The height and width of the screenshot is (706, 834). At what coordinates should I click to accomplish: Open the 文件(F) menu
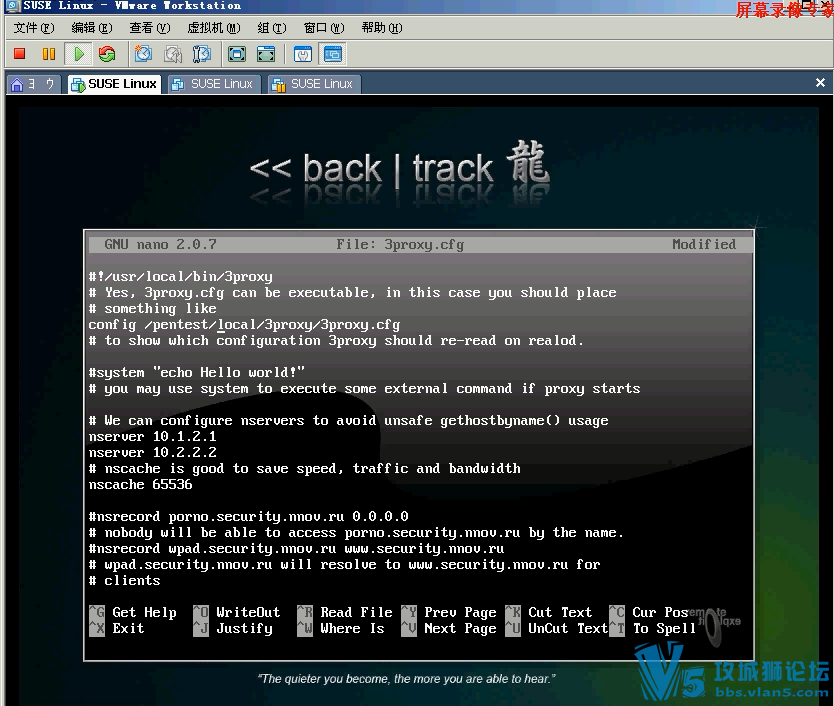34,28
